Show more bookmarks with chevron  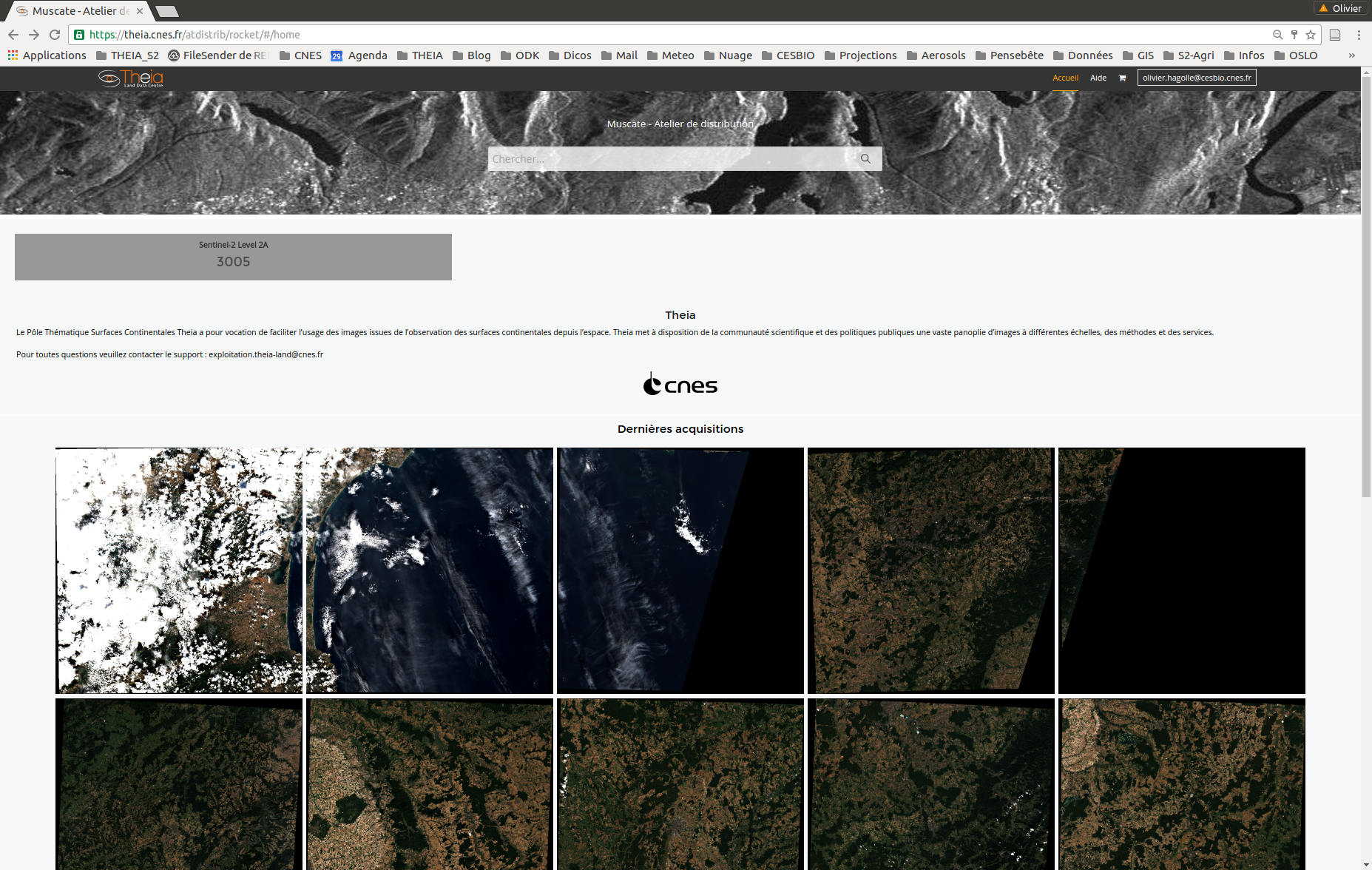(x=1352, y=55)
